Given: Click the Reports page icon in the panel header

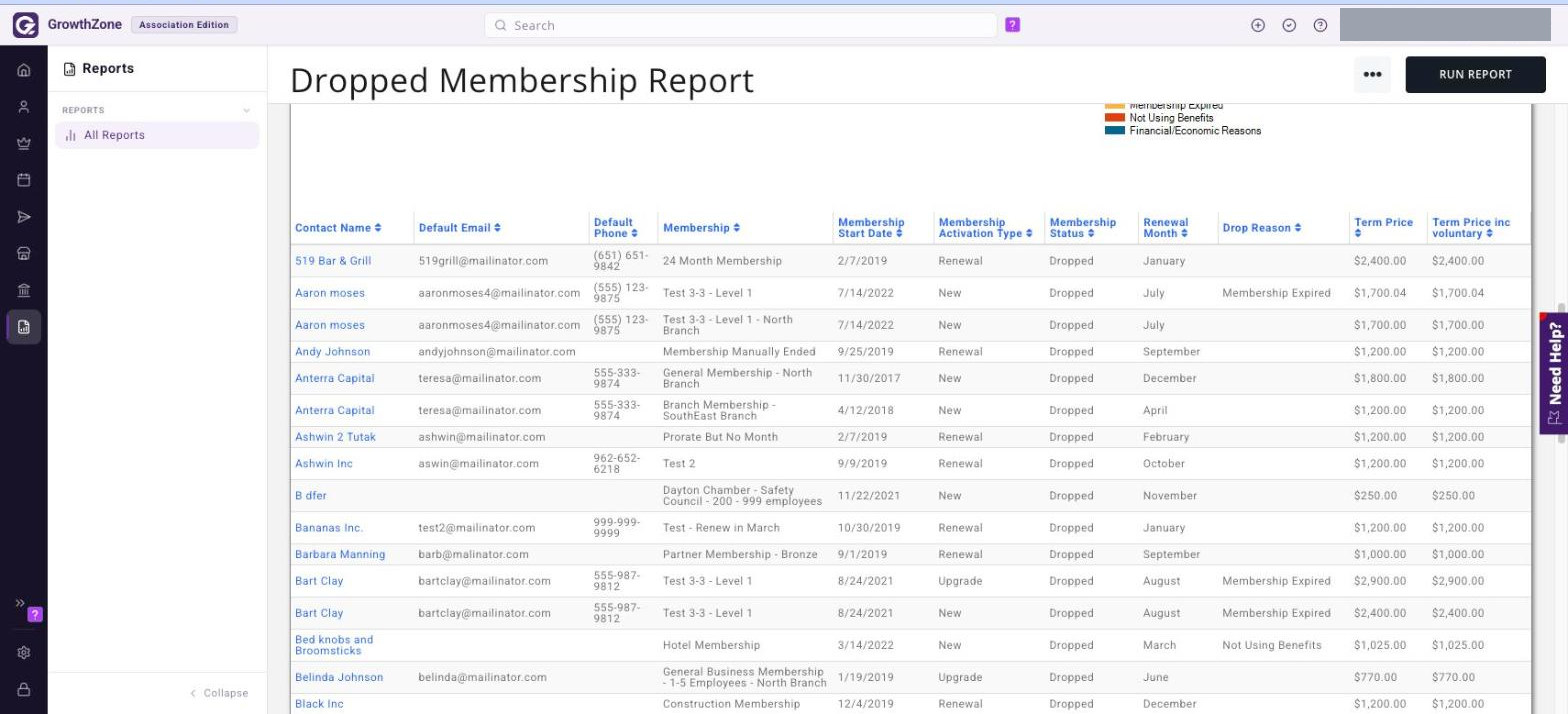Looking at the screenshot, I should point(69,69).
